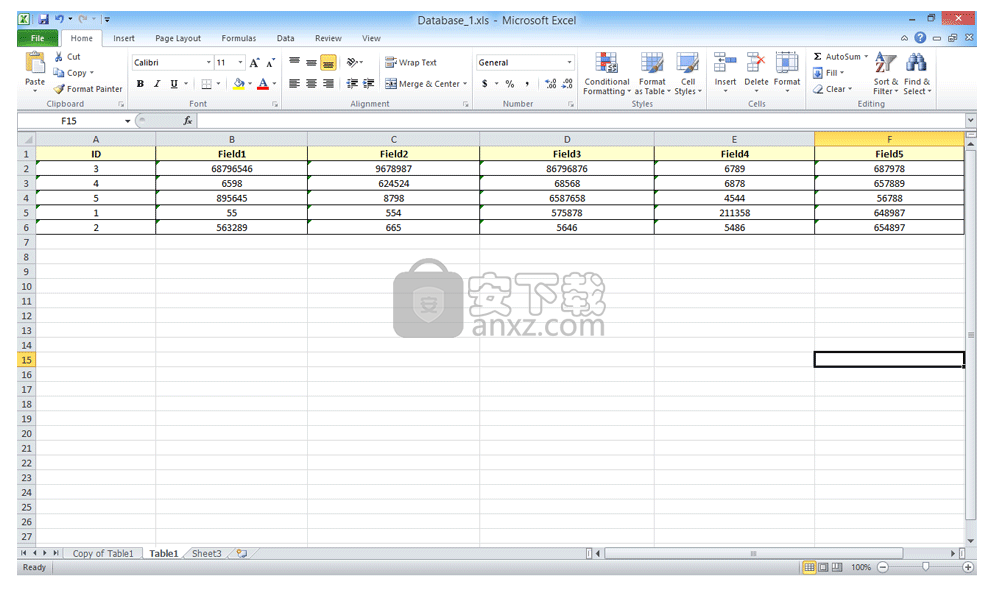Screen dimensions: 1003x599
Task: Expand the Name Box dropdown arrow
Action: [x=127, y=121]
